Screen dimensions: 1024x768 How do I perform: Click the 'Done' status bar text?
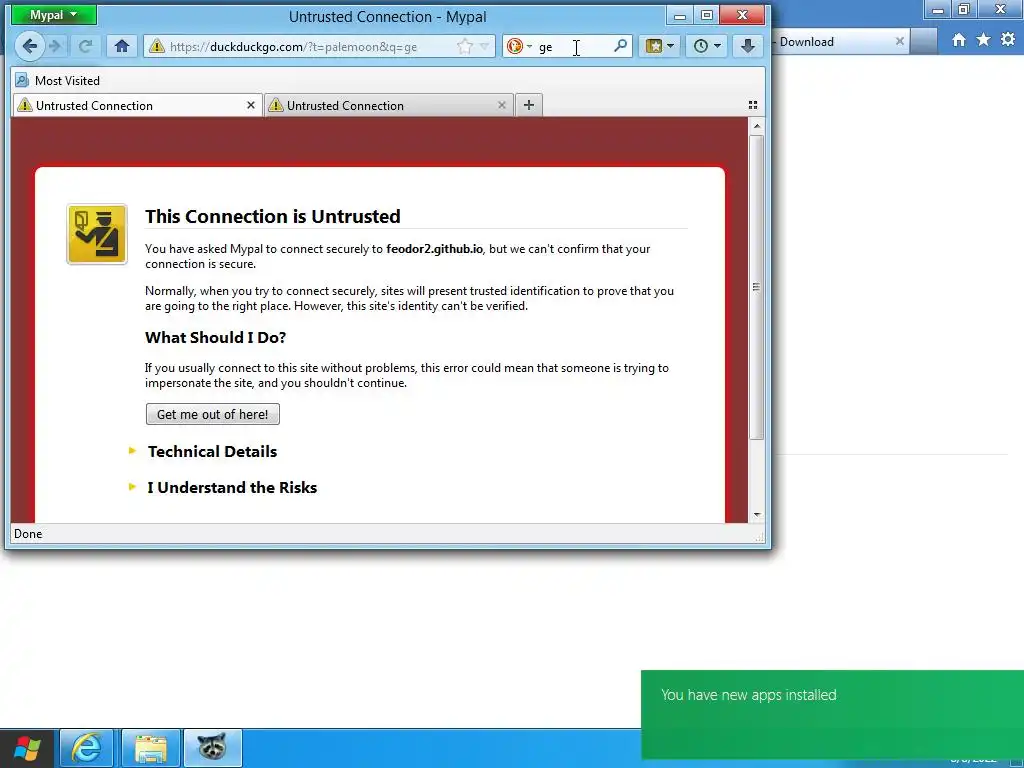coord(28,534)
